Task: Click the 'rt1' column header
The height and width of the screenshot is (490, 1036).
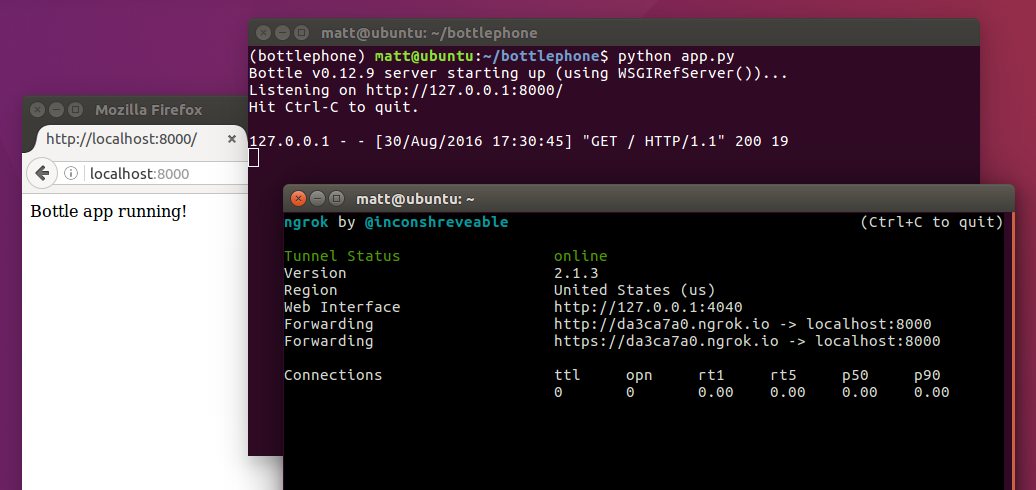Action: 712,376
